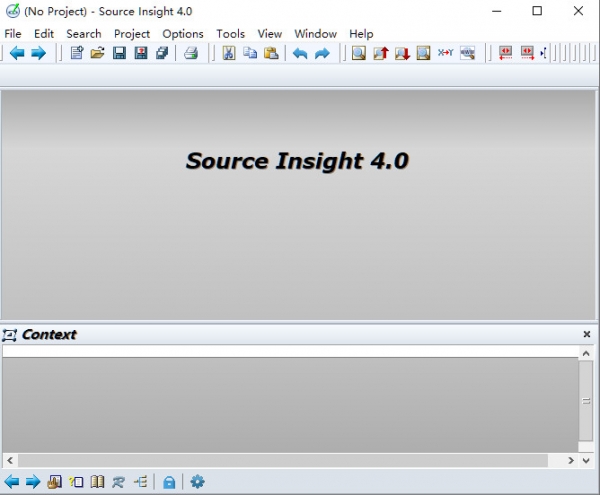
Task: Open the Search menu
Action: pos(84,34)
